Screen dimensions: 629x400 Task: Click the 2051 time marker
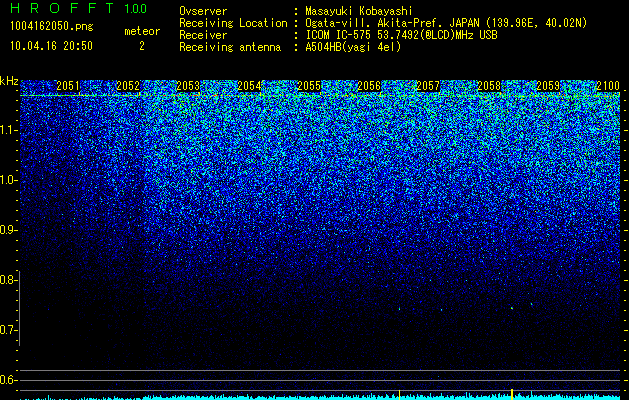68,86
